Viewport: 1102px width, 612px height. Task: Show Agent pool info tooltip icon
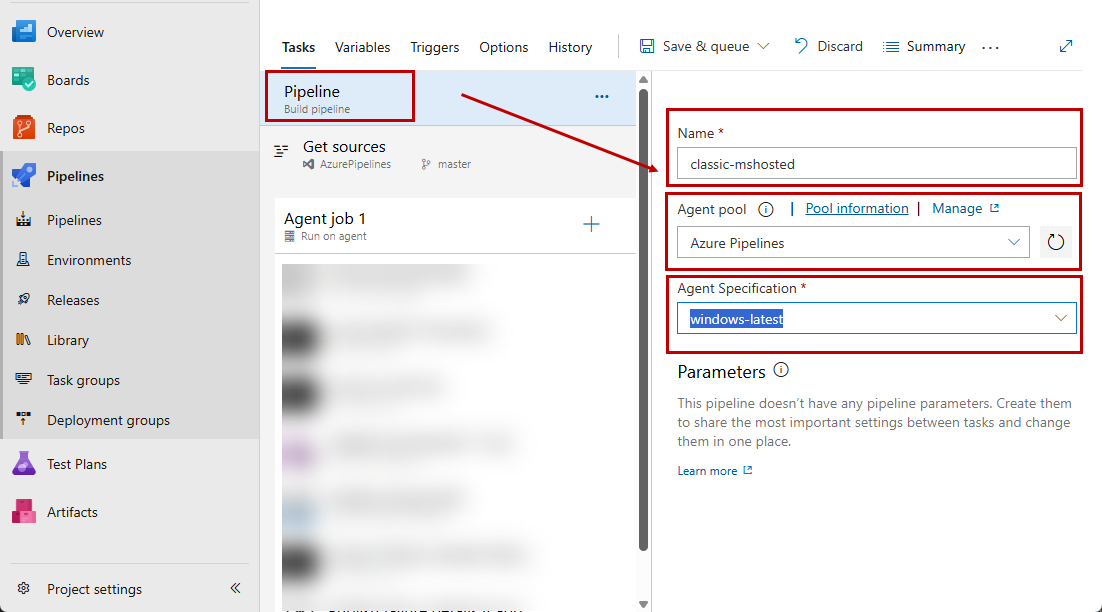click(766, 209)
